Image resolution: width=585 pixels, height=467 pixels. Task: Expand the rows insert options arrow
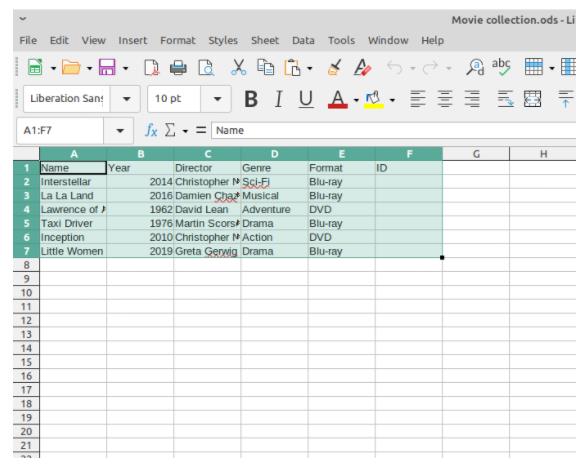pos(551,68)
